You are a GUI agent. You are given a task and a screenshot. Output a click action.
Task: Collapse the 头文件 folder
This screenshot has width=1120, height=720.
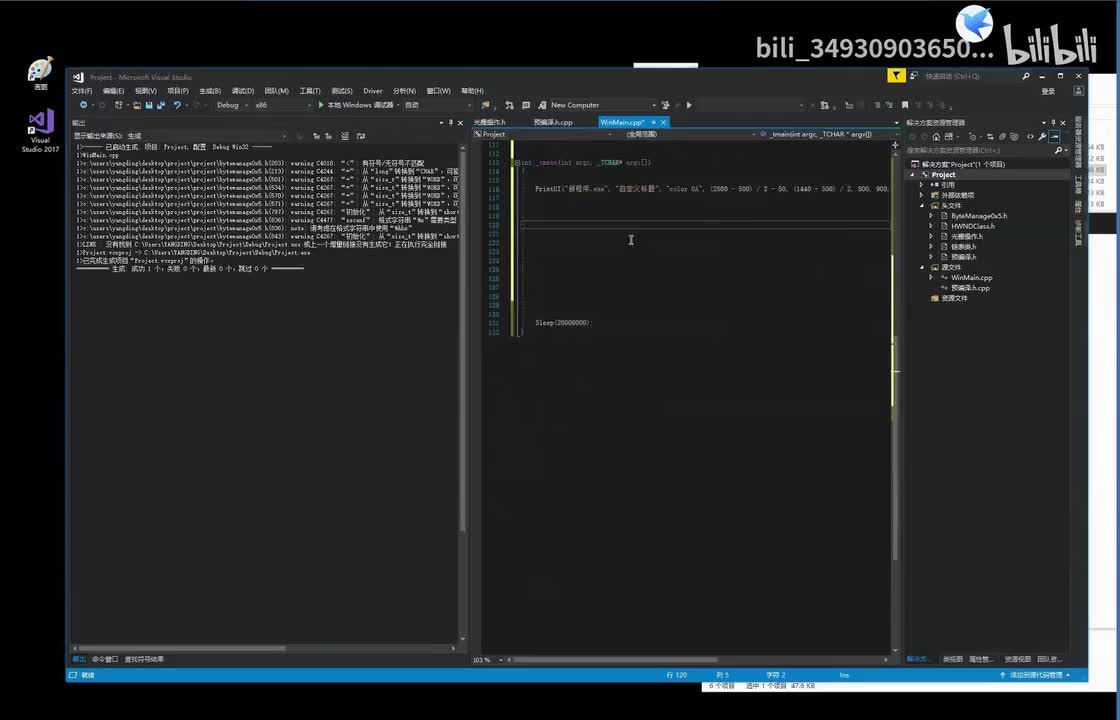921,206
